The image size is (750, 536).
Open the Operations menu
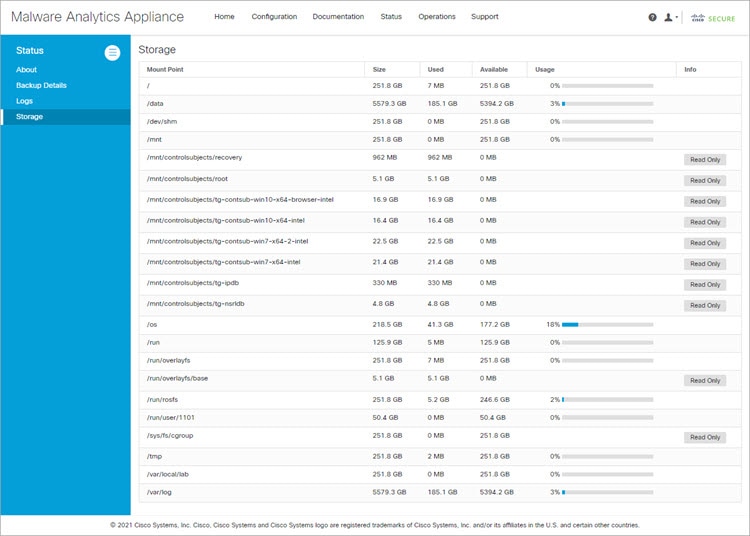(x=437, y=16)
